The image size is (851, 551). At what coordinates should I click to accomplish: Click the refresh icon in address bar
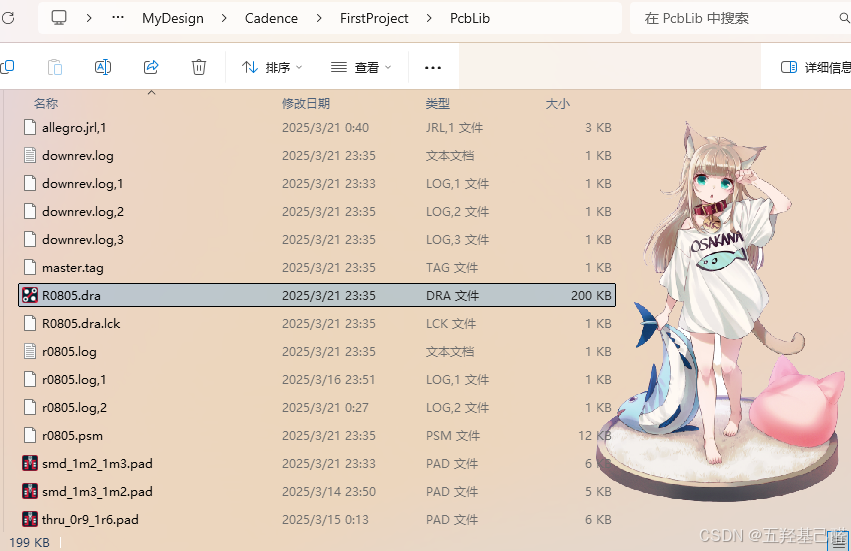8,18
